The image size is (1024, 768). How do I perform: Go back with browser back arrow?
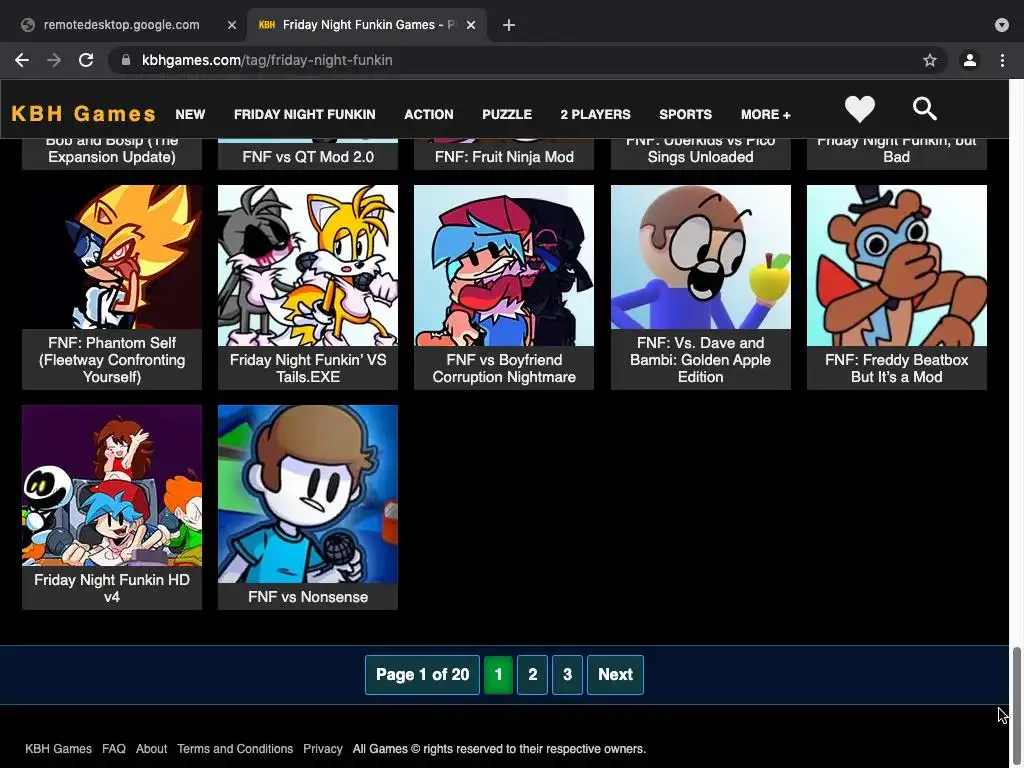pyautogui.click(x=22, y=60)
